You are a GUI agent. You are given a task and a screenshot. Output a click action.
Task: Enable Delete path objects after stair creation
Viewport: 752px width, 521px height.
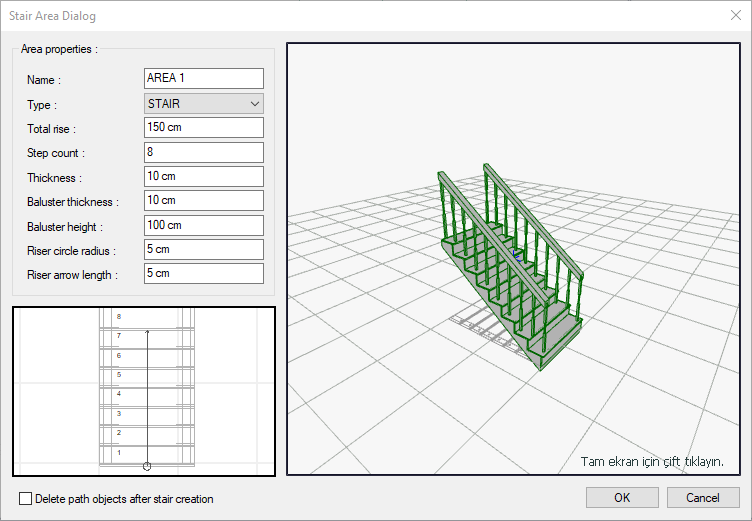(26, 498)
